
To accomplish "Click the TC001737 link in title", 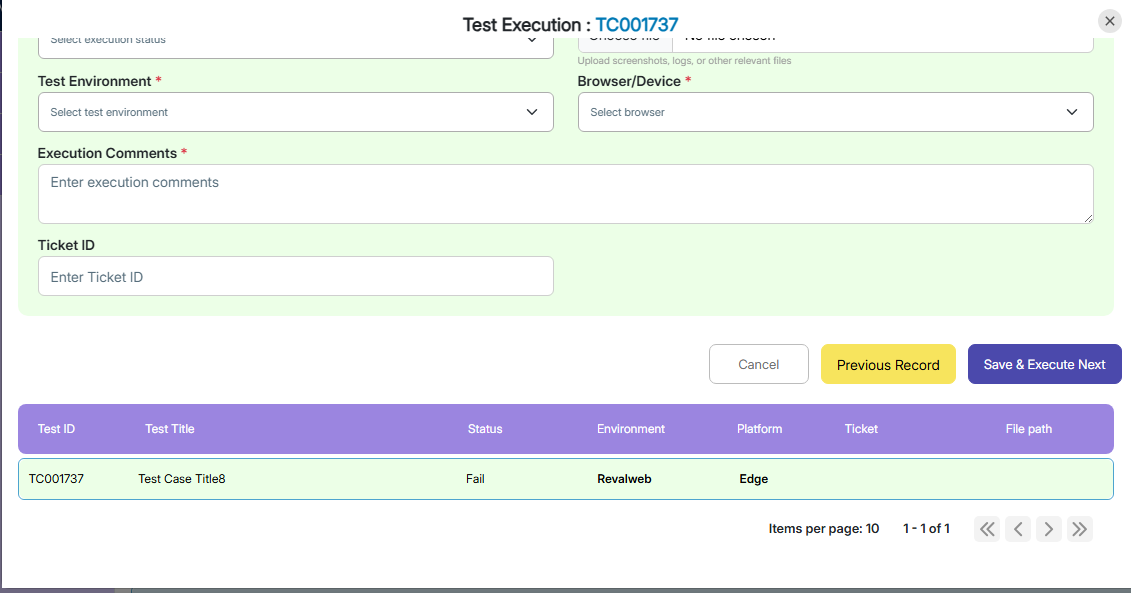I will pyautogui.click(x=637, y=25).
